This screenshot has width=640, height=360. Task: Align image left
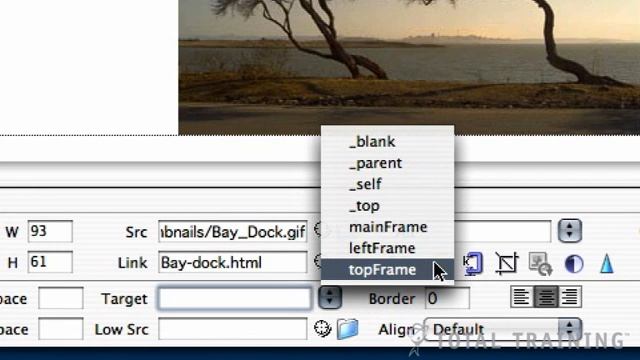pos(521,297)
